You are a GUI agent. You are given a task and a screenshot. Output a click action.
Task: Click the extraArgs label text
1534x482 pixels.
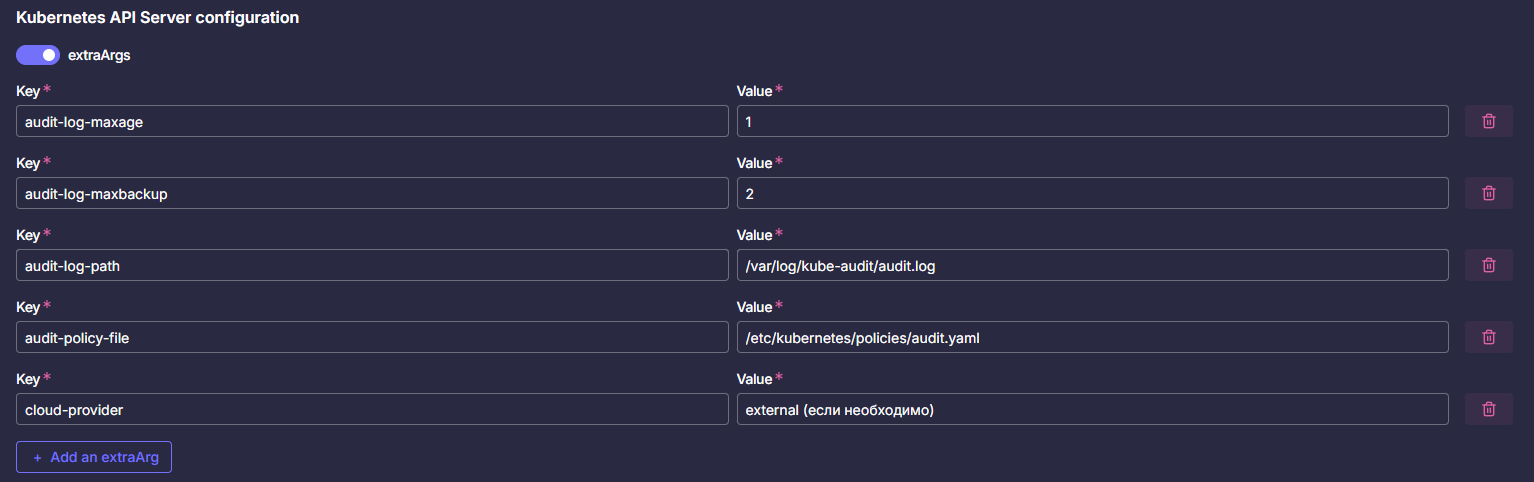tap(99, 55)
